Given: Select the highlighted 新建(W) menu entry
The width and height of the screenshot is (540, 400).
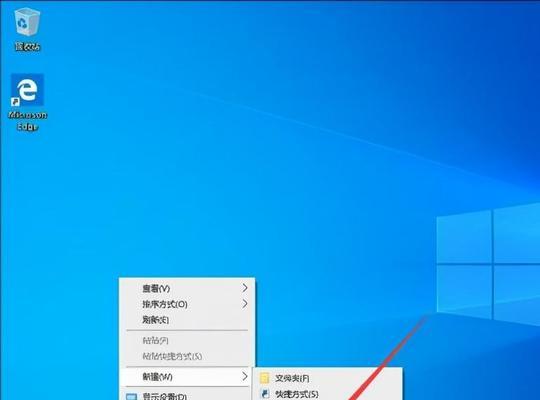Looking at the screenshot, I should coord(187,377).
